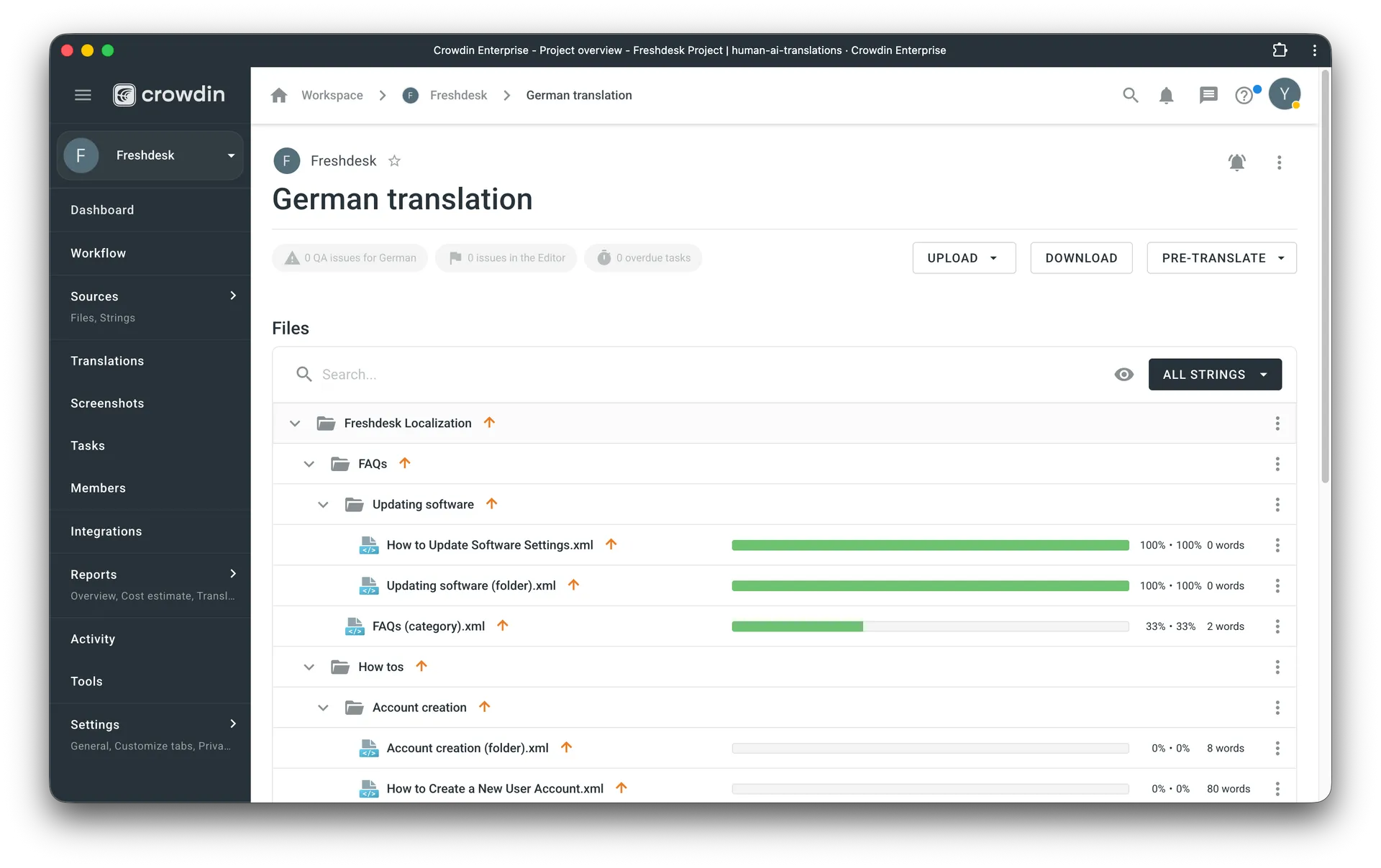Image resolution: width=1381 pixels, height=868 pixels.
Task: Open the conversations chat icon
Action: click(x=1208, y=95)
